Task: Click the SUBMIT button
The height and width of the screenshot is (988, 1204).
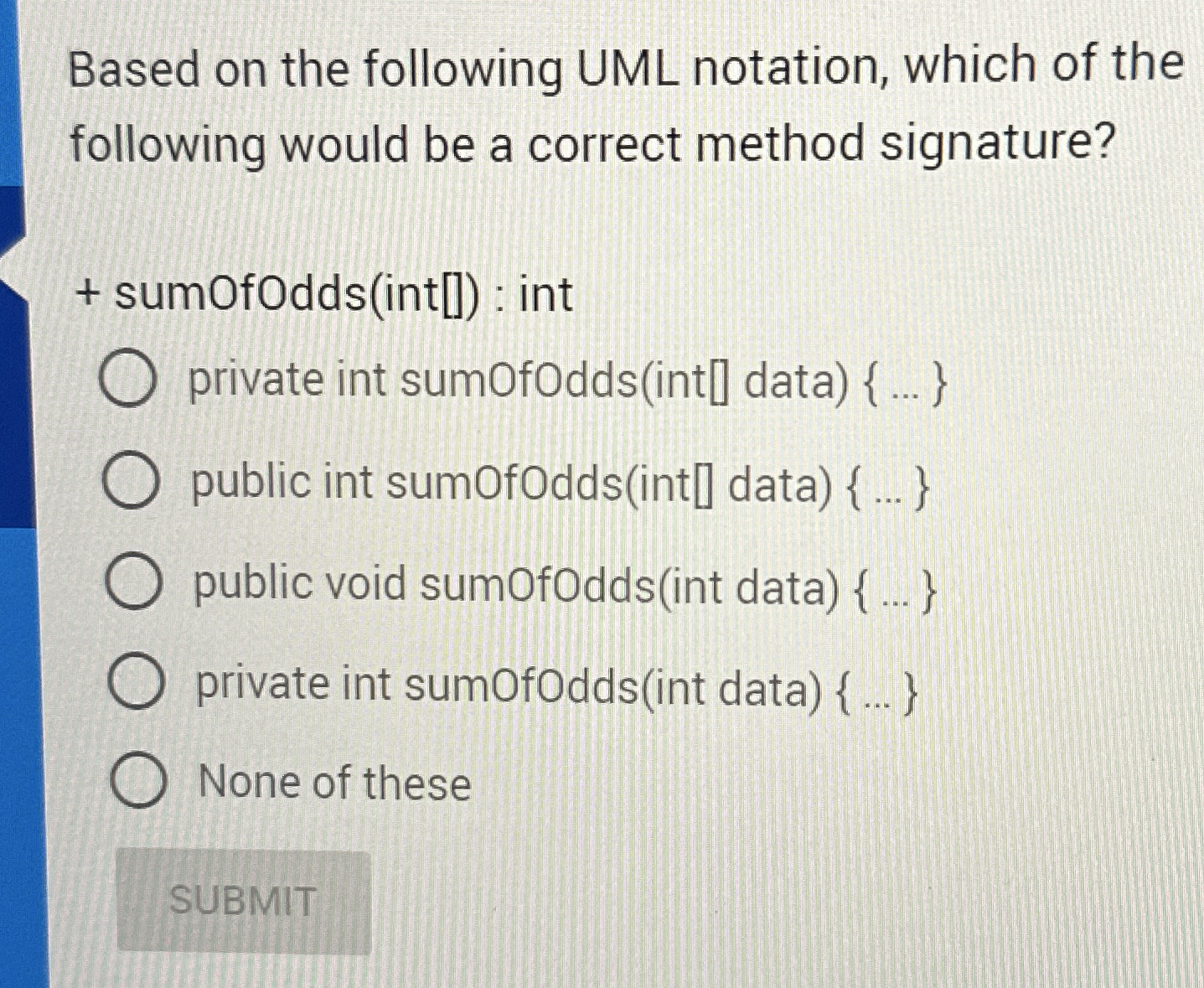Action: click(x=242, y=901)
